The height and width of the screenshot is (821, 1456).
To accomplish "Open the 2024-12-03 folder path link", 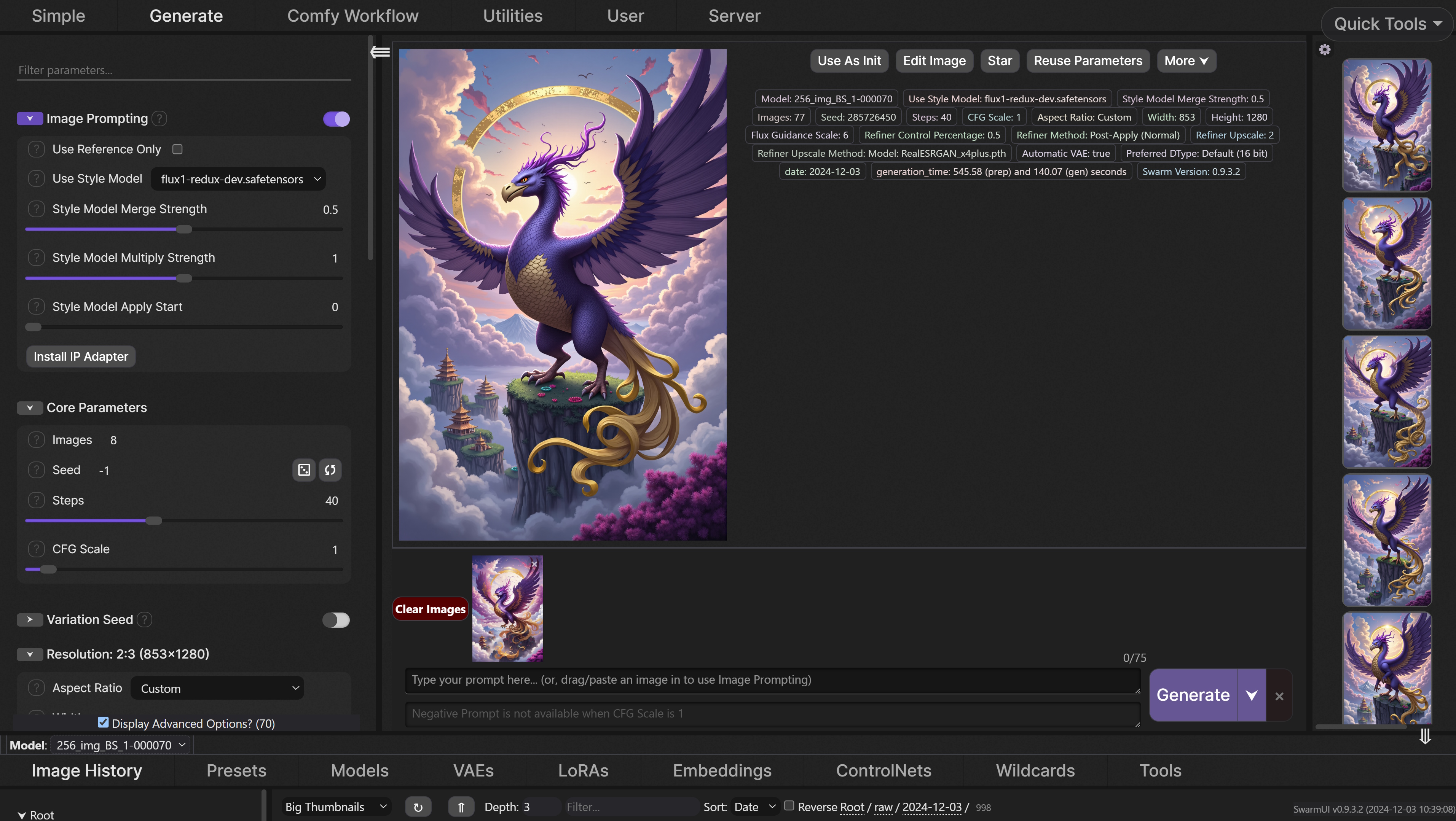I will click(x=932, y=807).
